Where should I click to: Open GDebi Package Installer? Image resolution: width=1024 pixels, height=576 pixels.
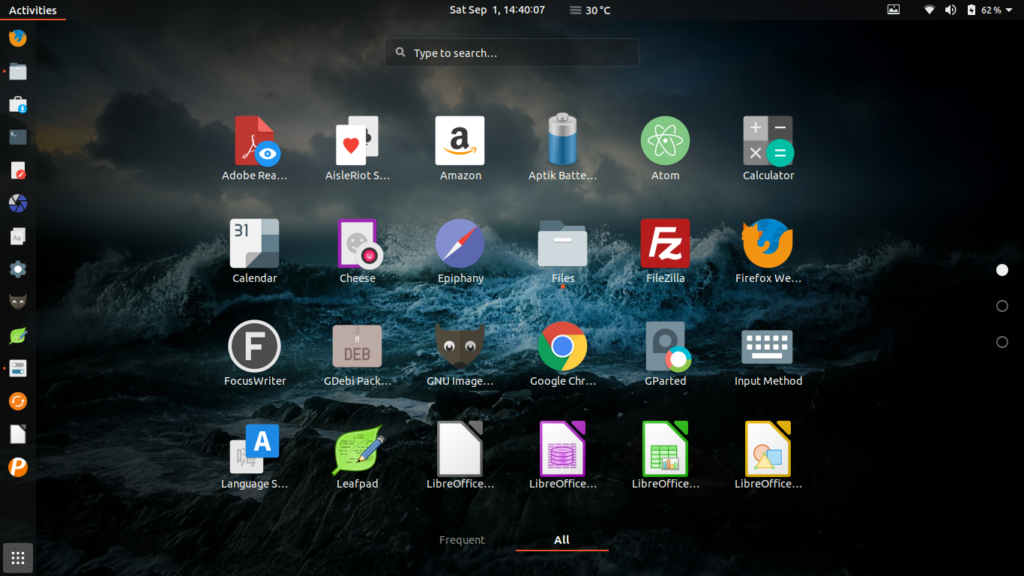(357, 353)
